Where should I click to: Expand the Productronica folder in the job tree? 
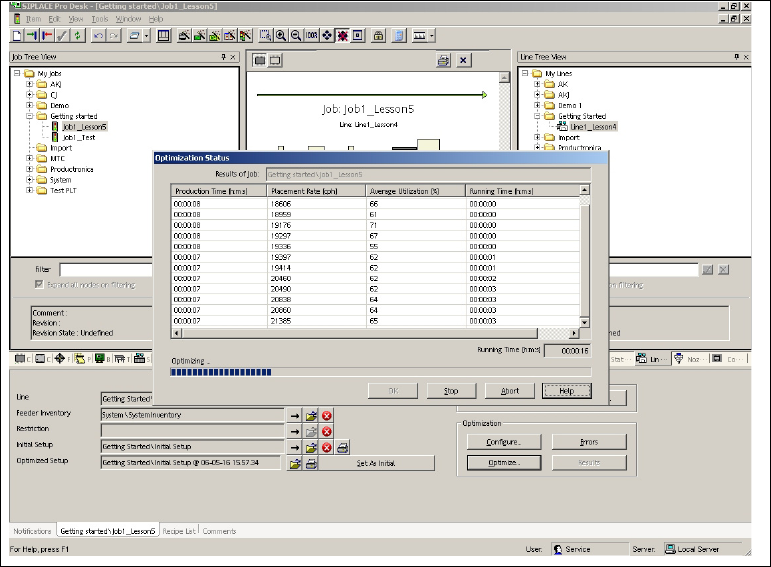30,169
